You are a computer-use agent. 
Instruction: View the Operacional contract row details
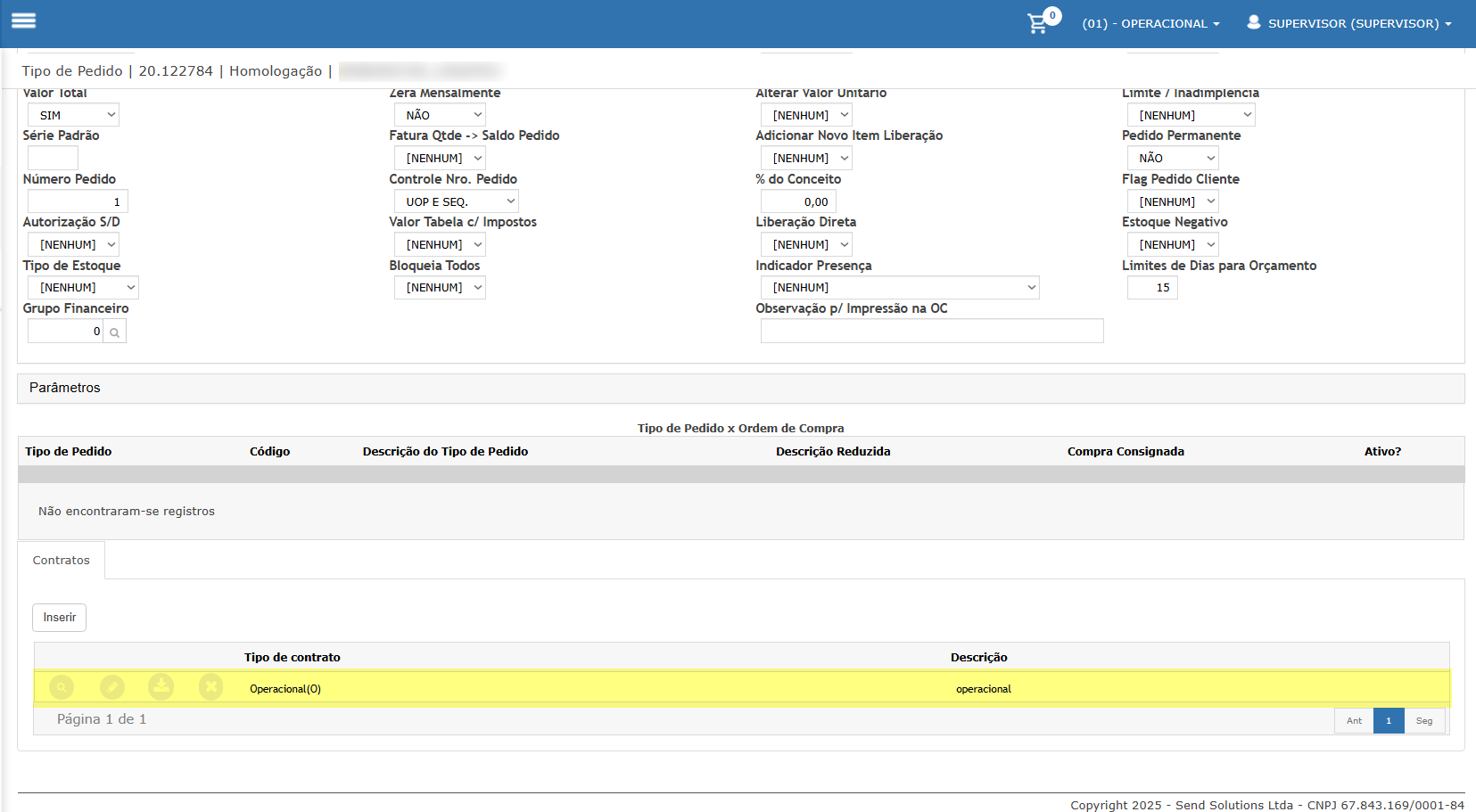pos(62,687)
